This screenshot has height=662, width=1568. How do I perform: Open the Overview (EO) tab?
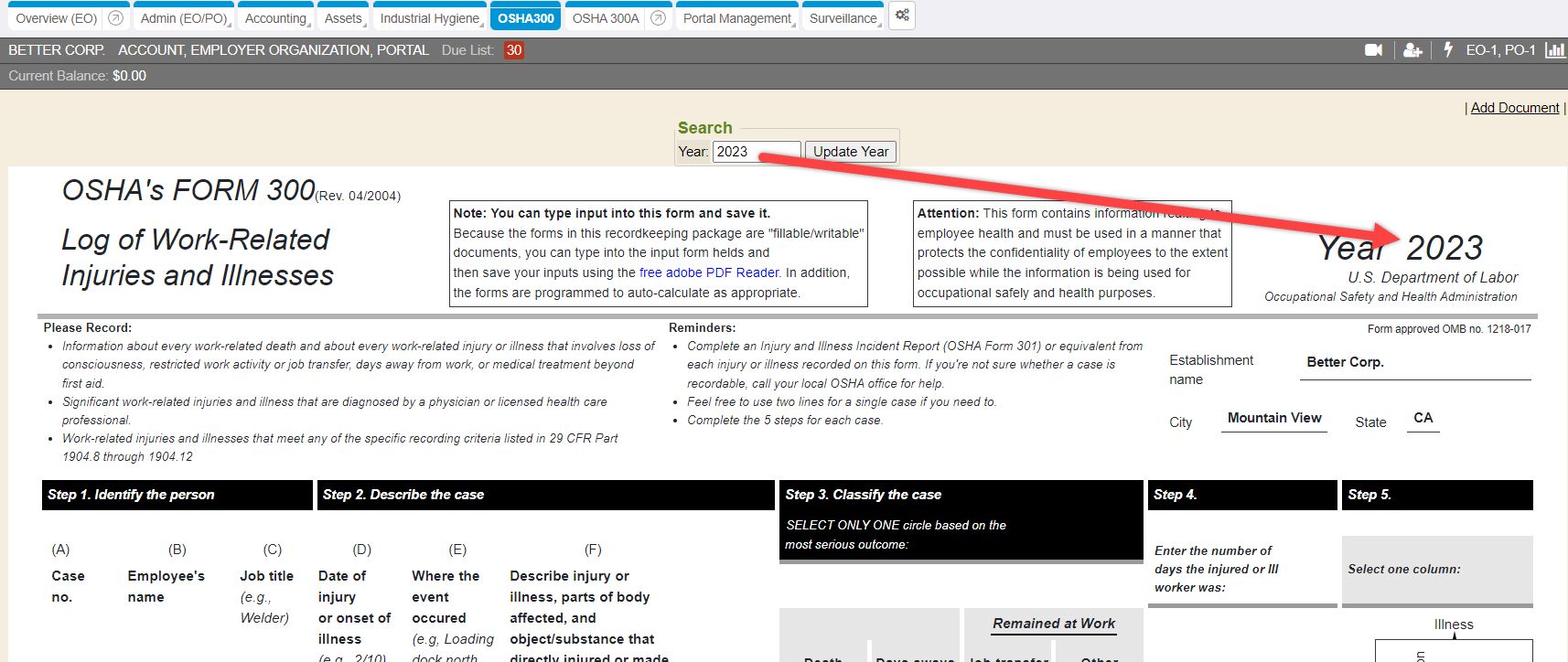click(56, 18)
